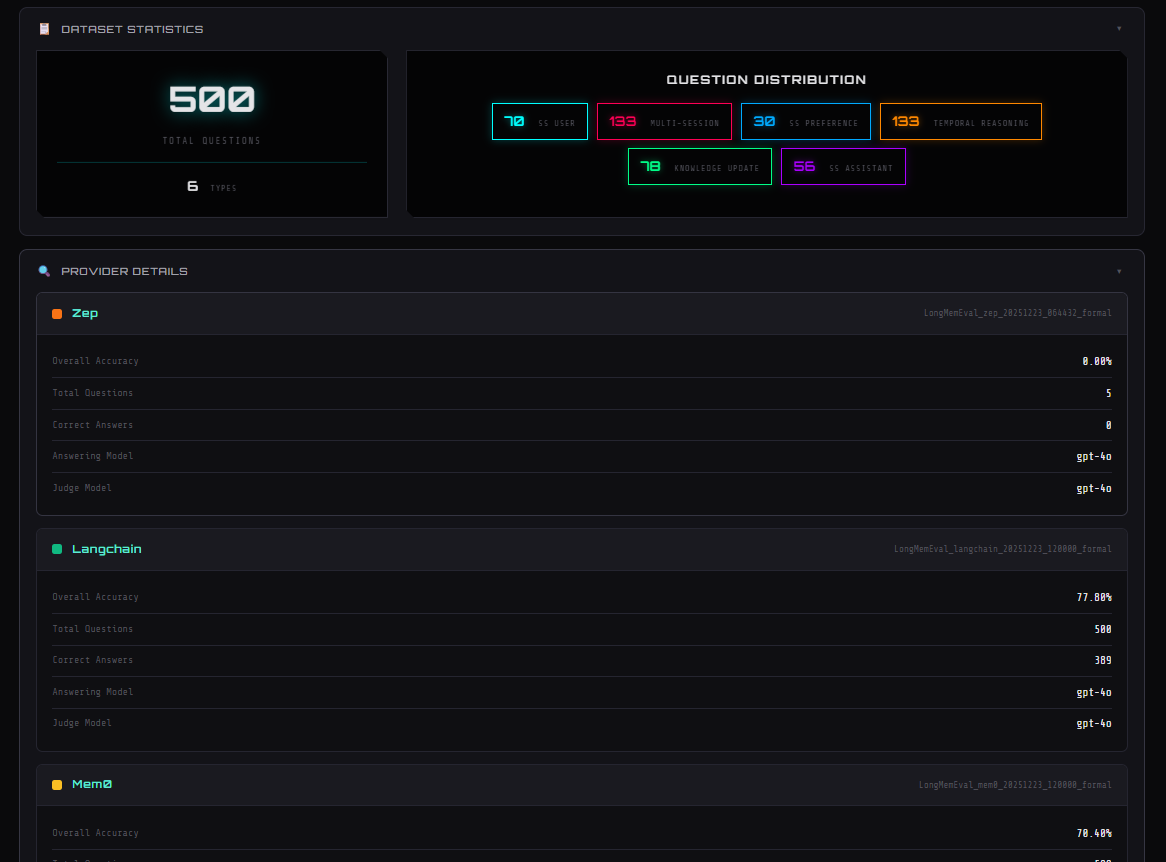Click Langchain's Answering Model label

(x=92, y=692)
